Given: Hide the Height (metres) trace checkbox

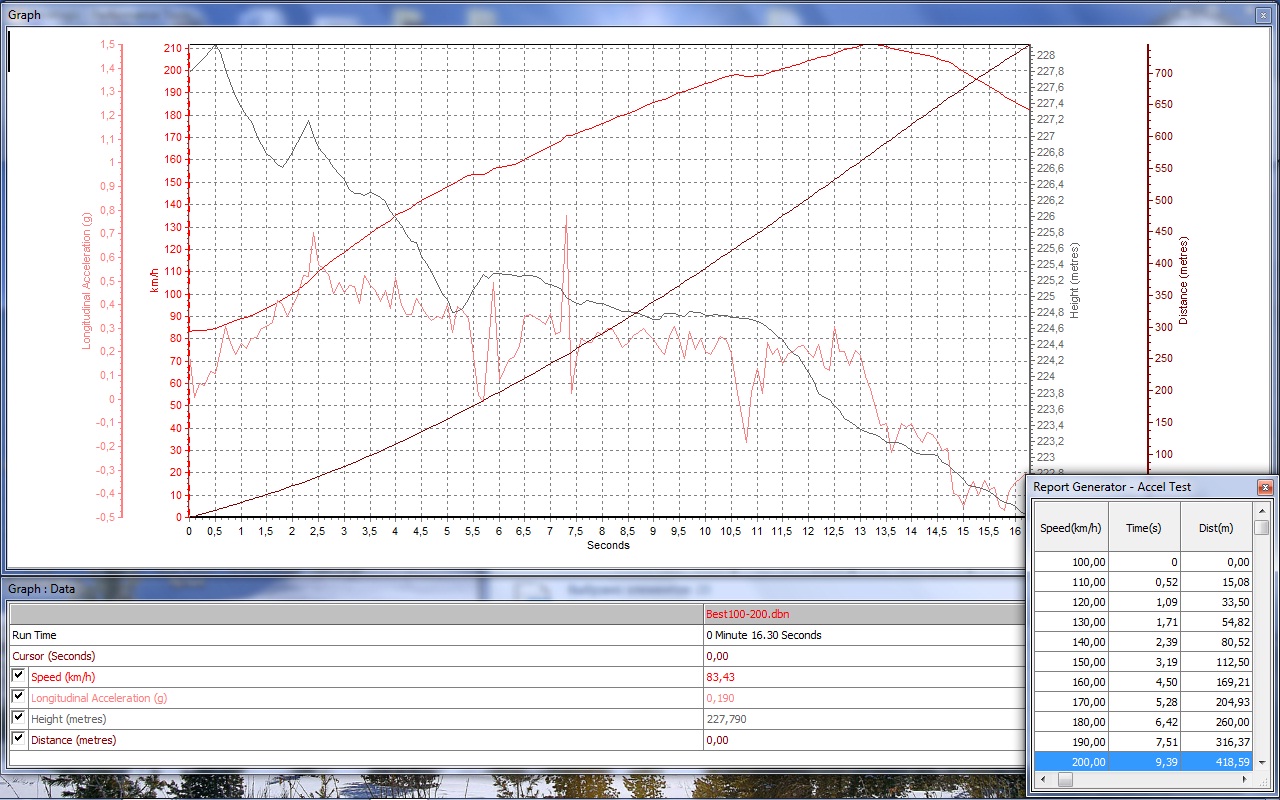Looking at the screenshot, I should [18, 718].
